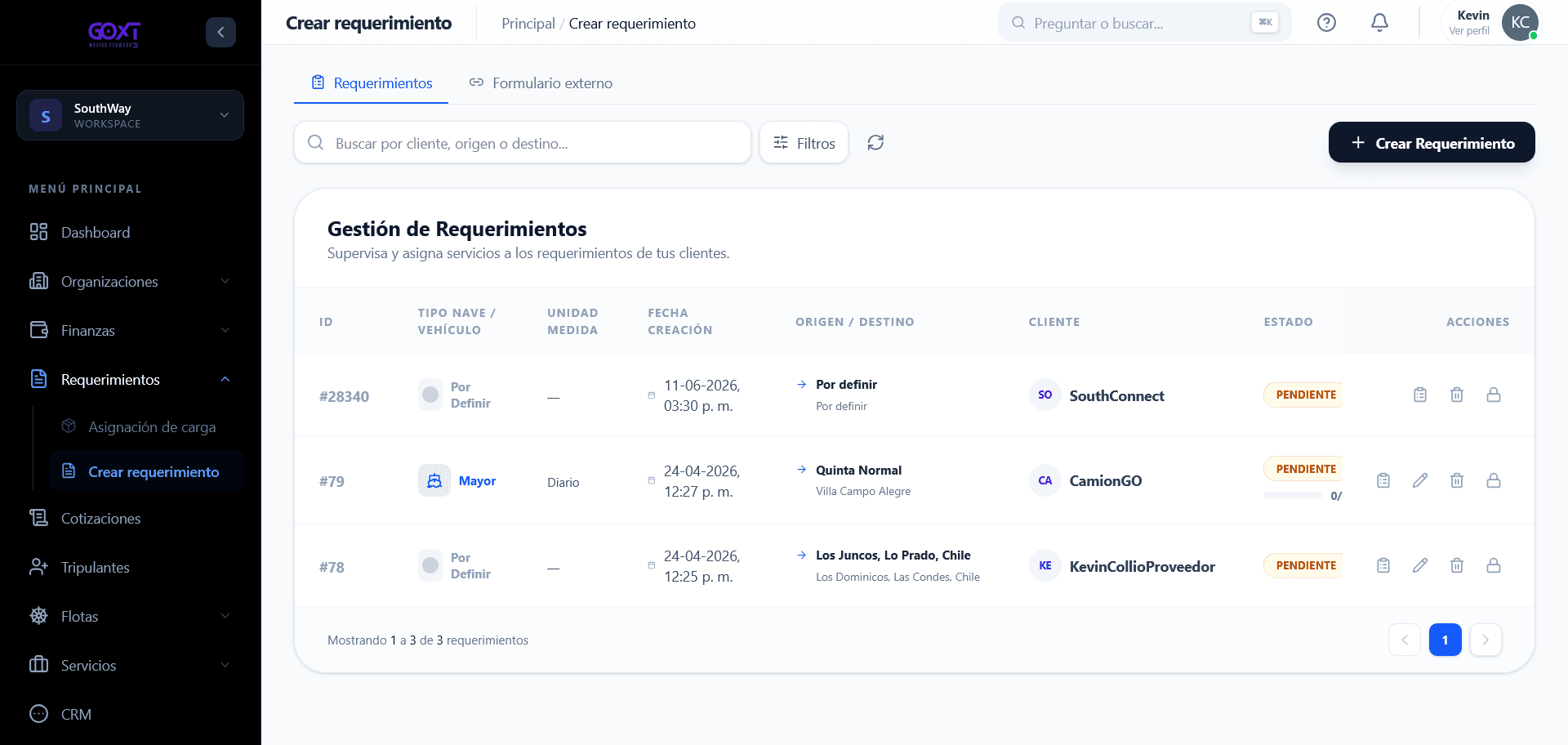Screen dimensions: 1568x745
Task: Focus the Preguntar o buscar field
Action: (x=1144, y=23)
